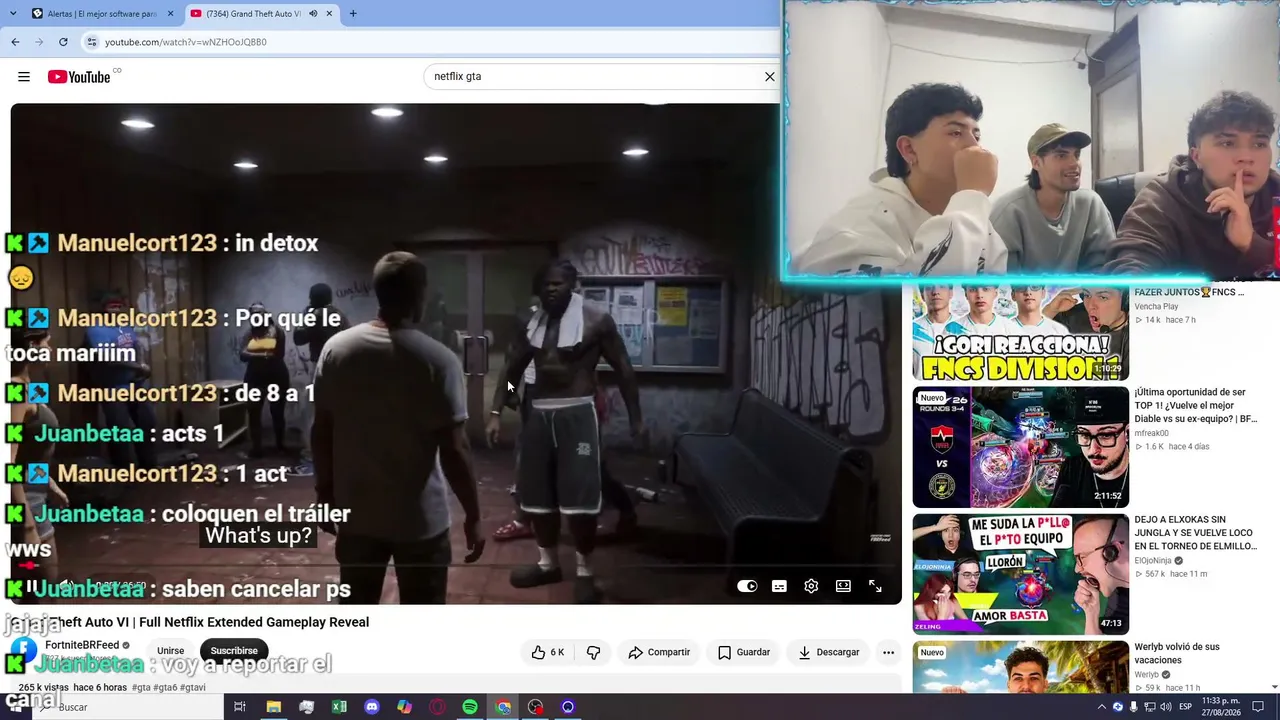Show hidden system tray icons
The width and height of the screenshot is (1280, 720).
point(1102,707)
